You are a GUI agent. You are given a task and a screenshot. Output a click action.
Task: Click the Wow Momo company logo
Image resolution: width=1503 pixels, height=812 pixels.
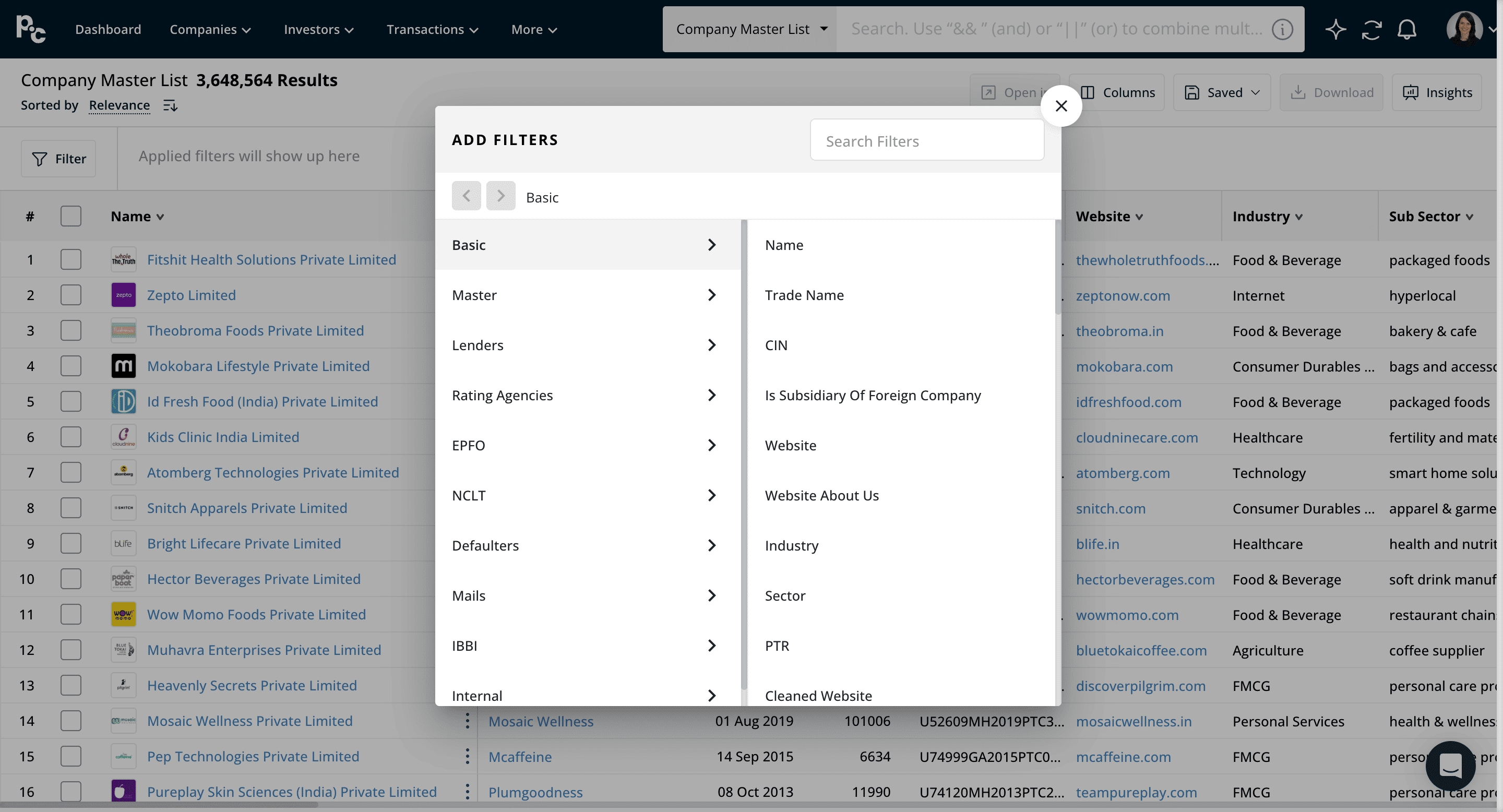pos(124,615)
